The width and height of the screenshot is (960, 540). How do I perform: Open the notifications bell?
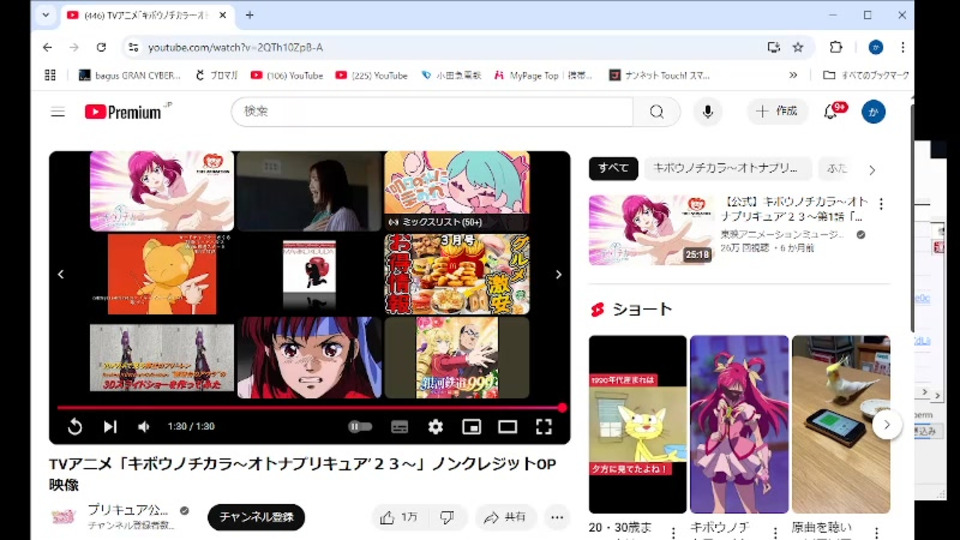pos(831,111)
